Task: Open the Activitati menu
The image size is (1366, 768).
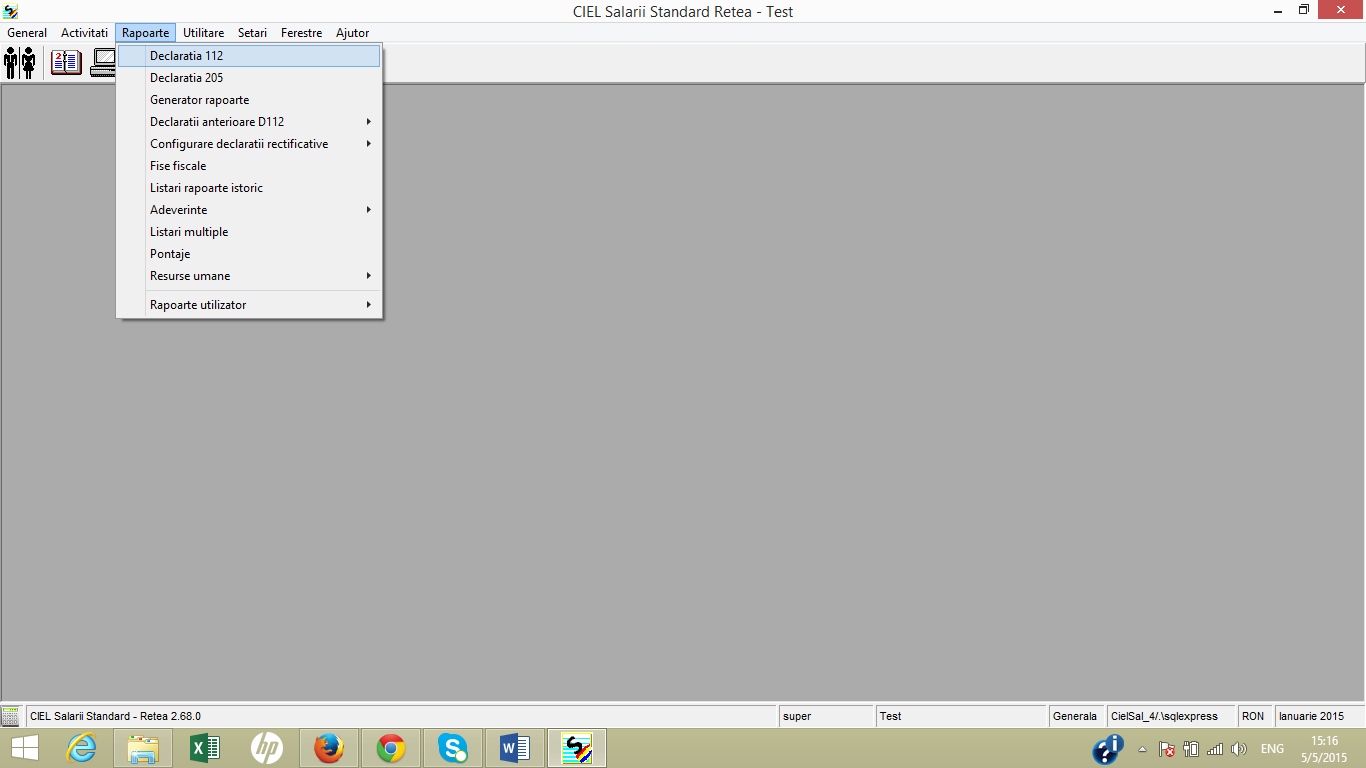Action: 84,33
